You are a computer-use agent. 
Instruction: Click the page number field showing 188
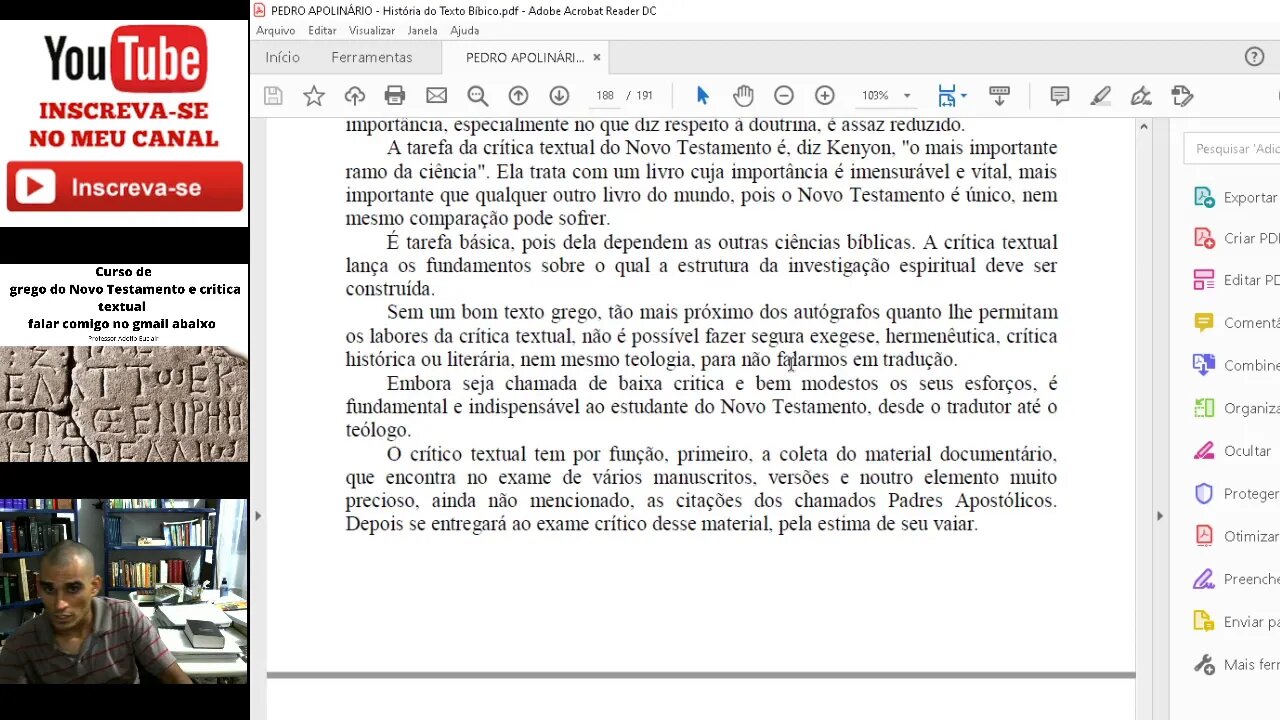[x=604, y=96]
